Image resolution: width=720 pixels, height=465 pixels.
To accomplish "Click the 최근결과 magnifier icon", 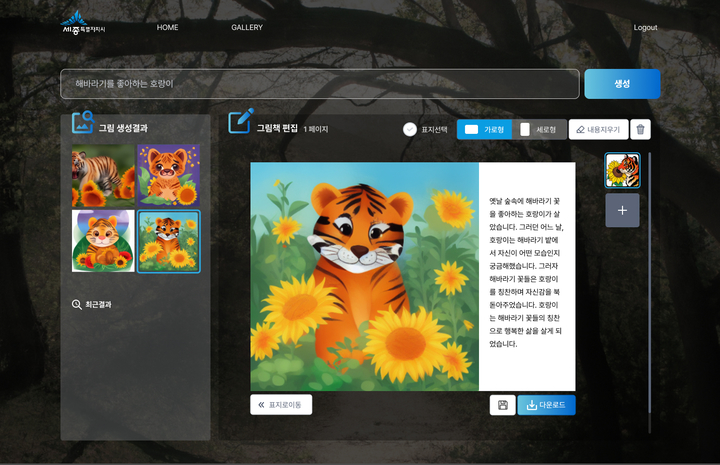I will pos(76,304).
